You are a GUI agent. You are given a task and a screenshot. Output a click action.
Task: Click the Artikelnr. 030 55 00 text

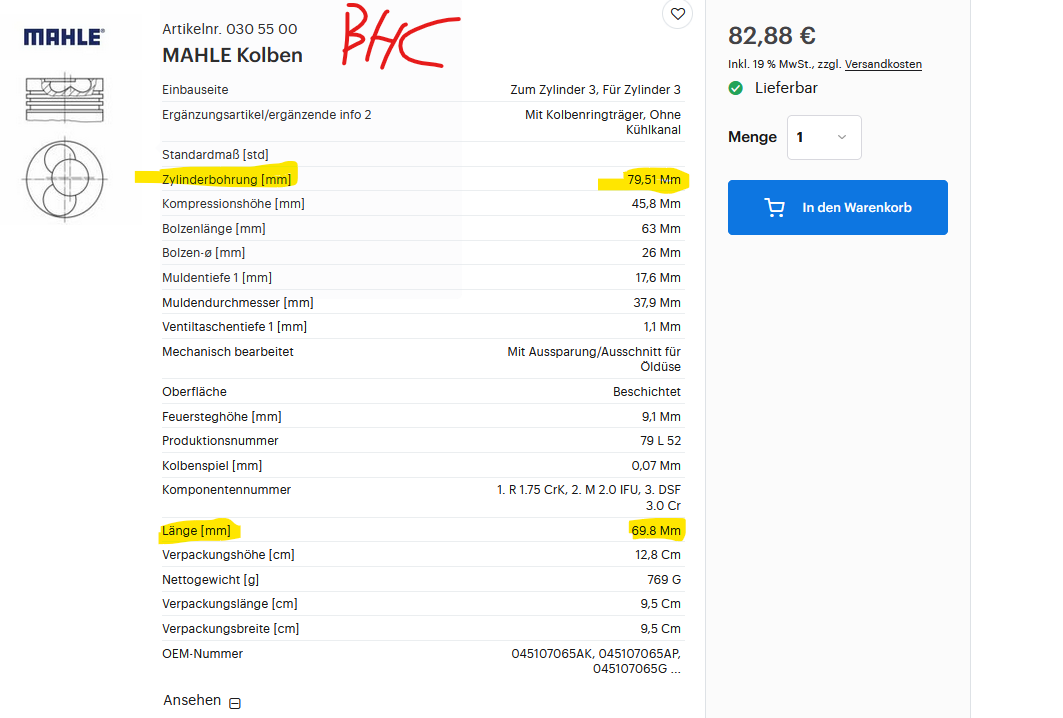(229, 29)
